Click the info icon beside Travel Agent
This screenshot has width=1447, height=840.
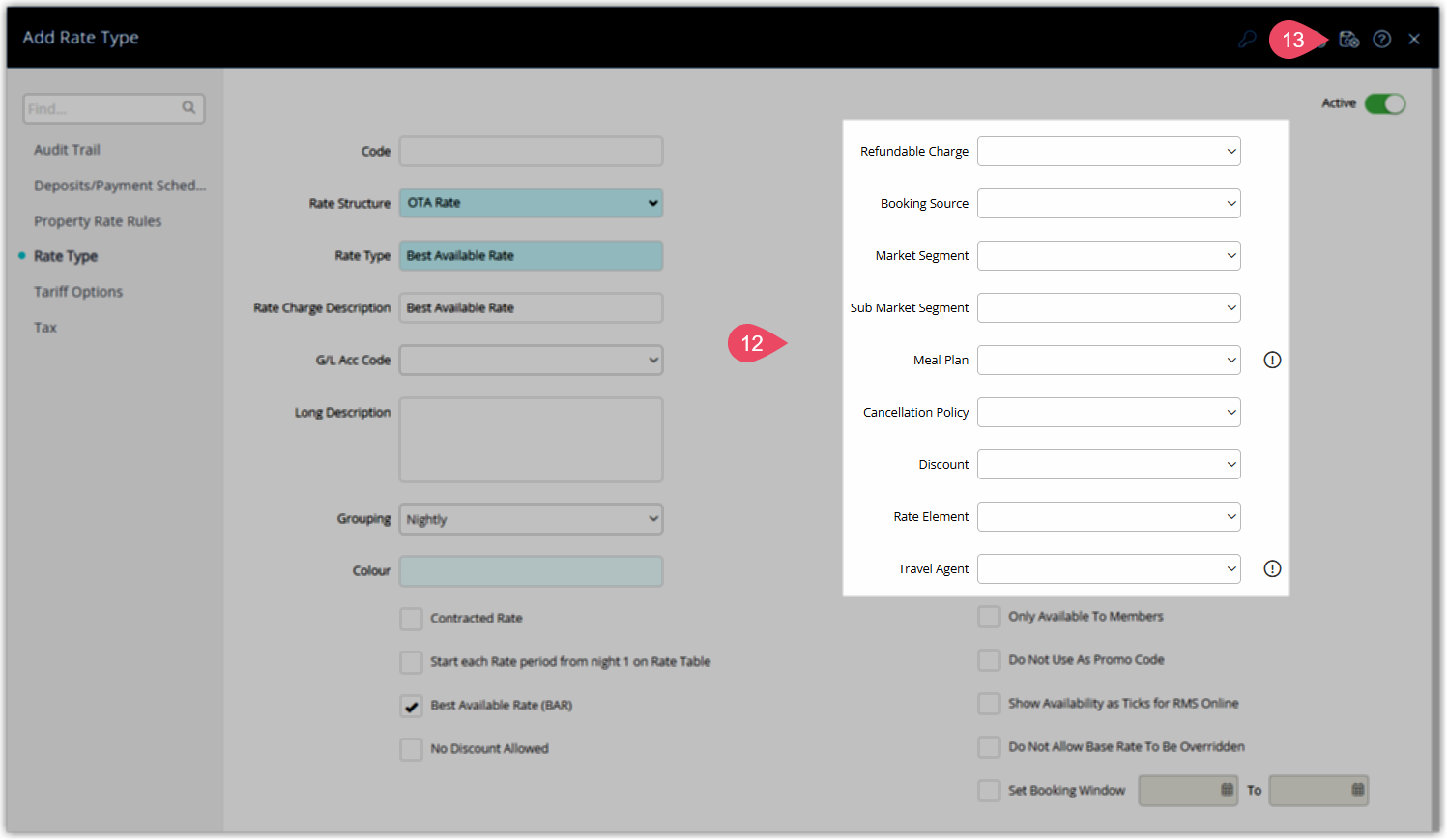pos(1272,568)
